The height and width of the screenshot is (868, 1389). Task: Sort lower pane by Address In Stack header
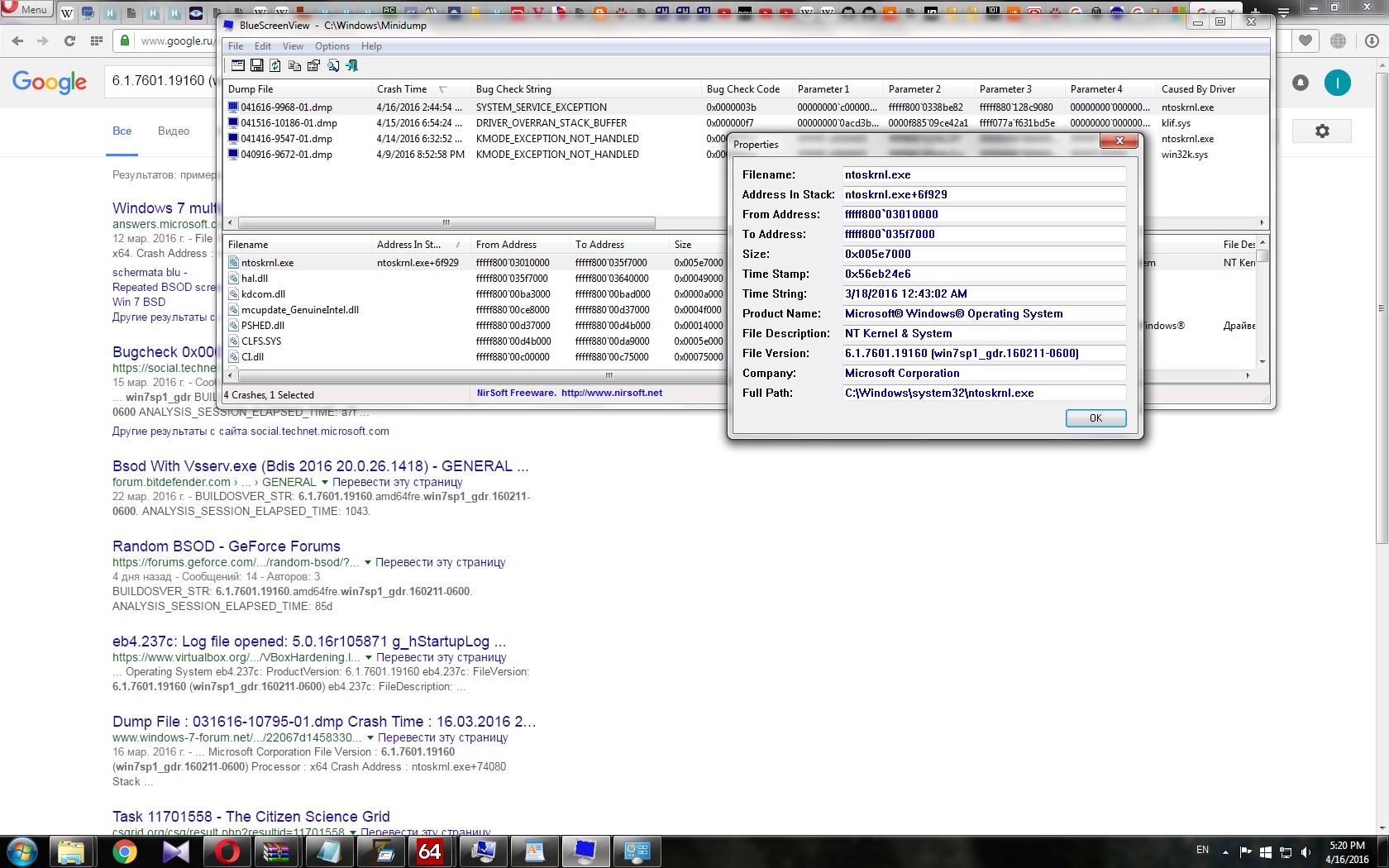(x=421, y=245)
